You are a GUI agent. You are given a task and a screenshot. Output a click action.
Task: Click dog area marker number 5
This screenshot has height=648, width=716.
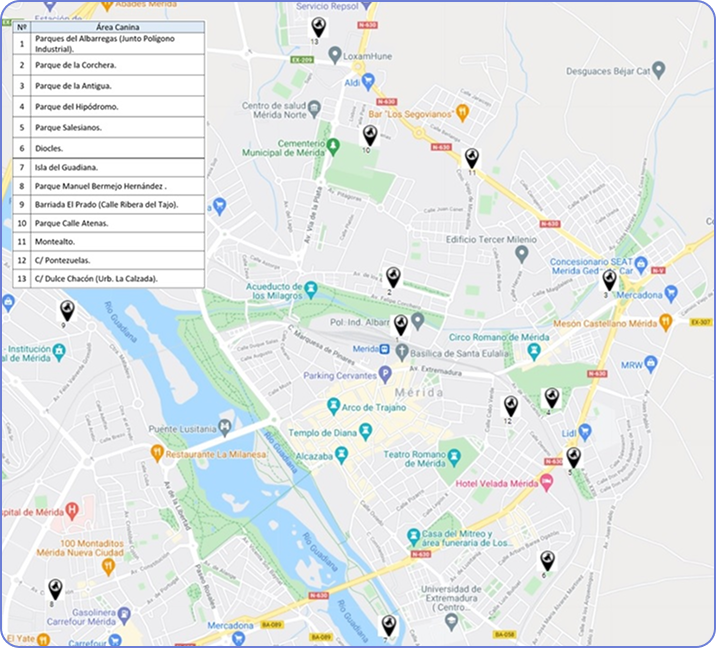point(574,458)
